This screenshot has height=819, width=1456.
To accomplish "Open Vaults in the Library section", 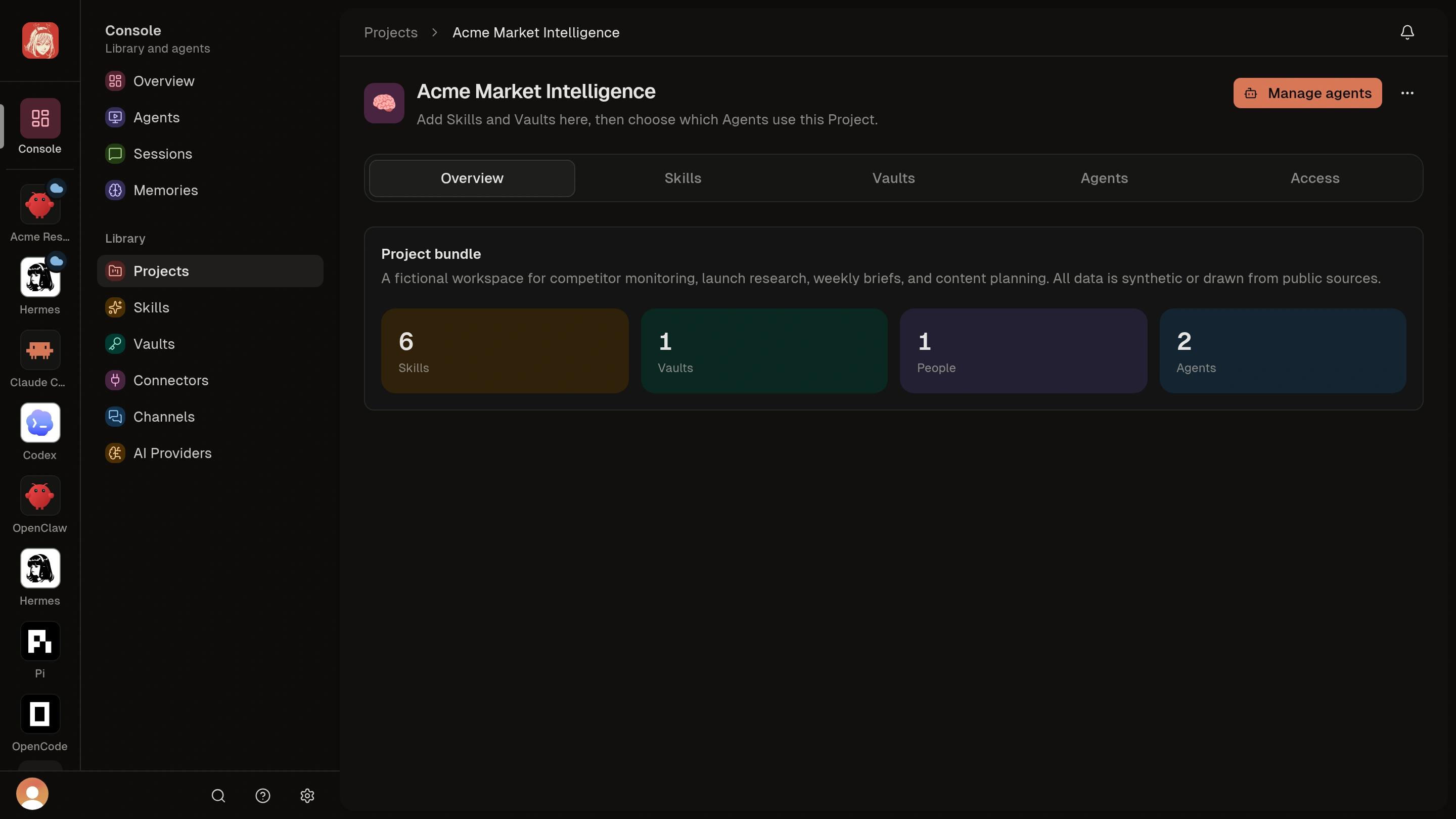I will click(210, 344).
